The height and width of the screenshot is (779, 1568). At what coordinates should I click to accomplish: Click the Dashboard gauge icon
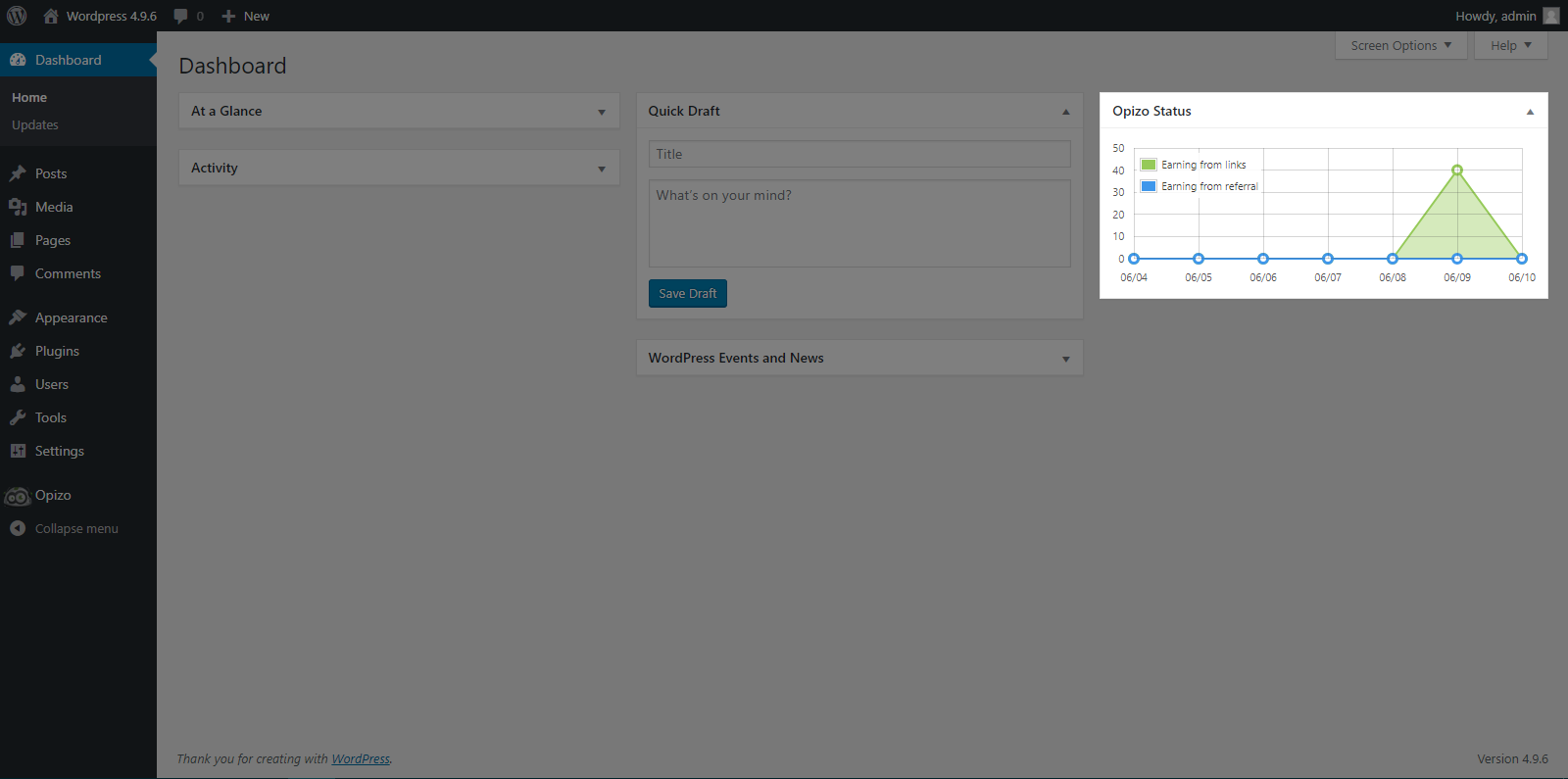click(x=18, y=60)
